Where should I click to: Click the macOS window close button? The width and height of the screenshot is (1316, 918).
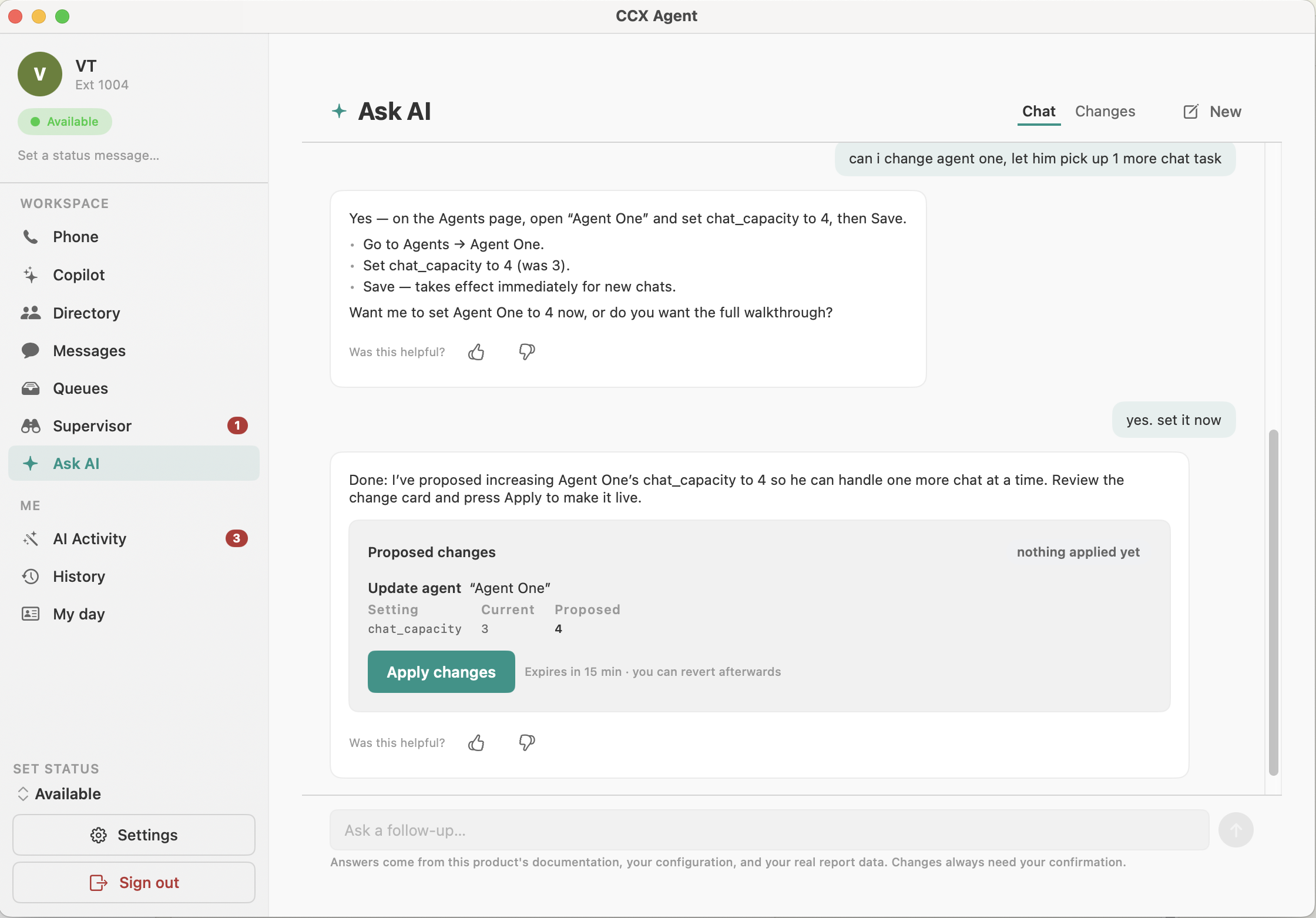16,16
